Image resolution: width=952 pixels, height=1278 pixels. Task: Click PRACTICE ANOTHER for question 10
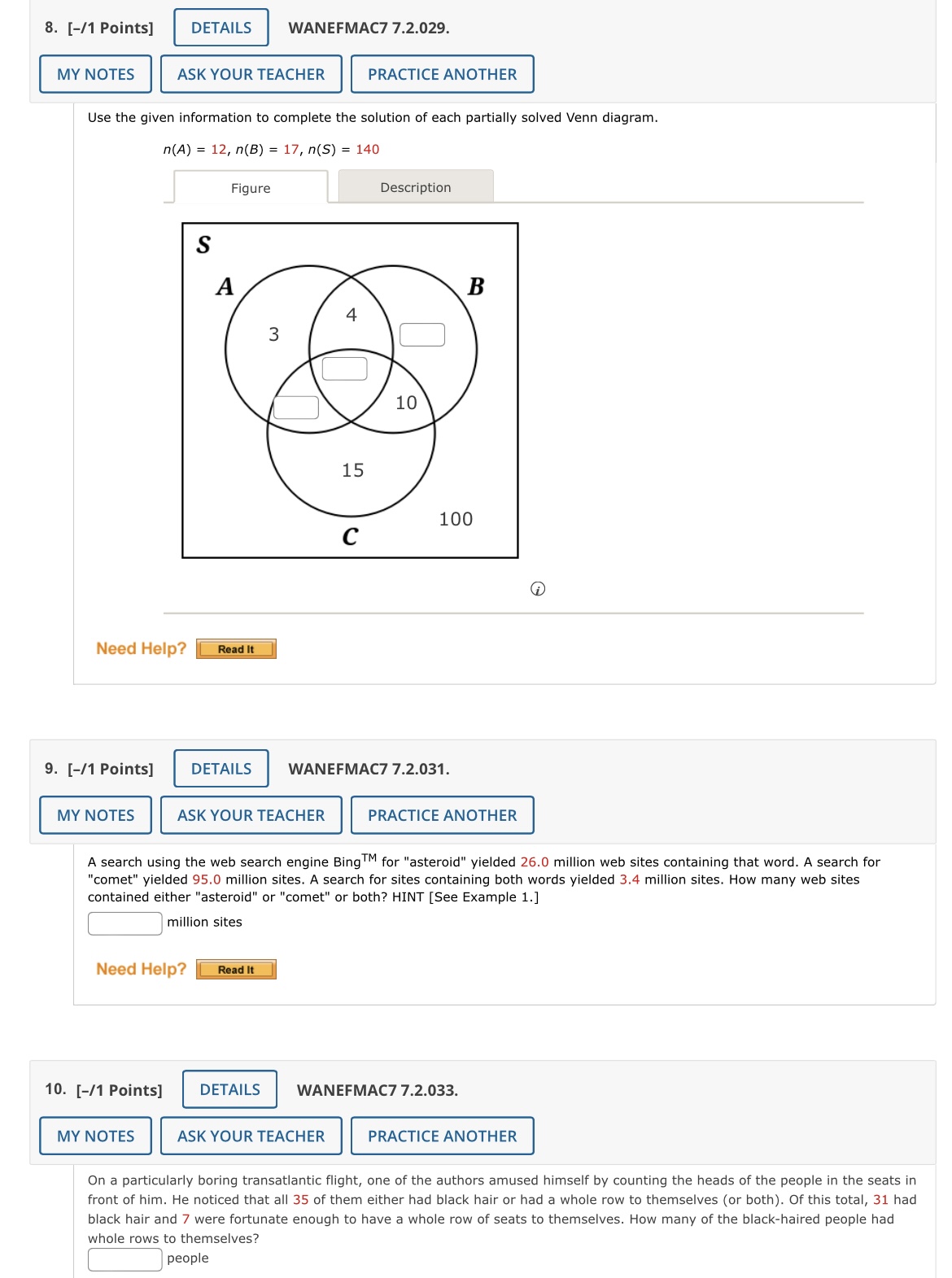tap(442, 1136)
